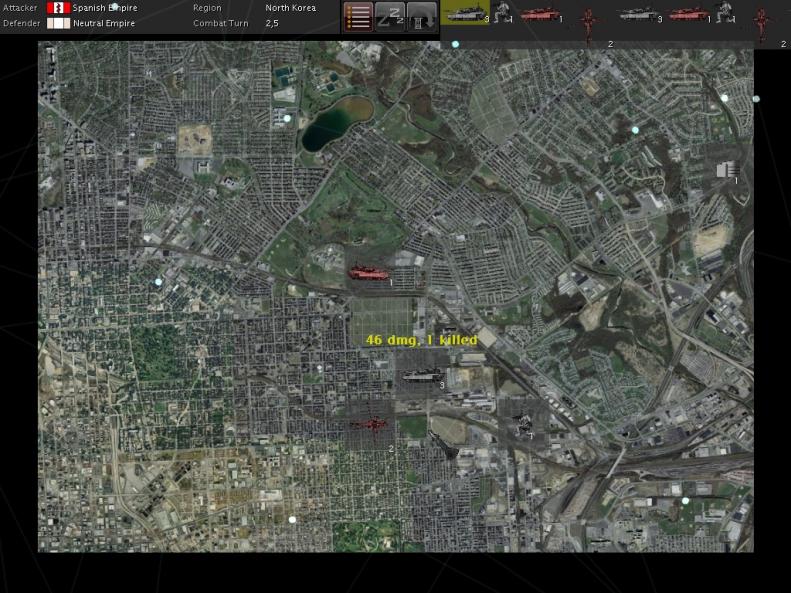This screenshot has height=593, width=791.
Task: Select the second infantry soldier in the queue
Action: coord(725,13)
